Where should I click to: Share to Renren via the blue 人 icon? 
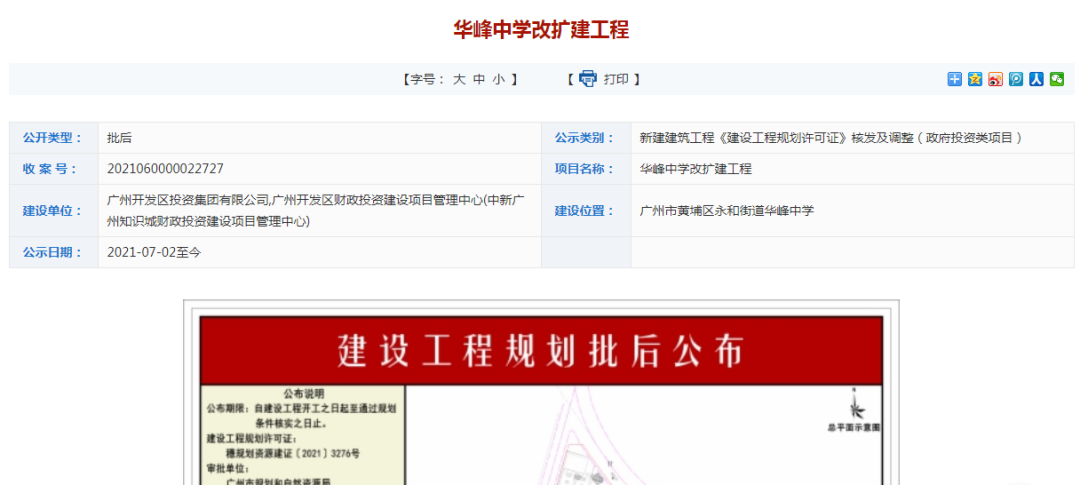[1036, 79]
